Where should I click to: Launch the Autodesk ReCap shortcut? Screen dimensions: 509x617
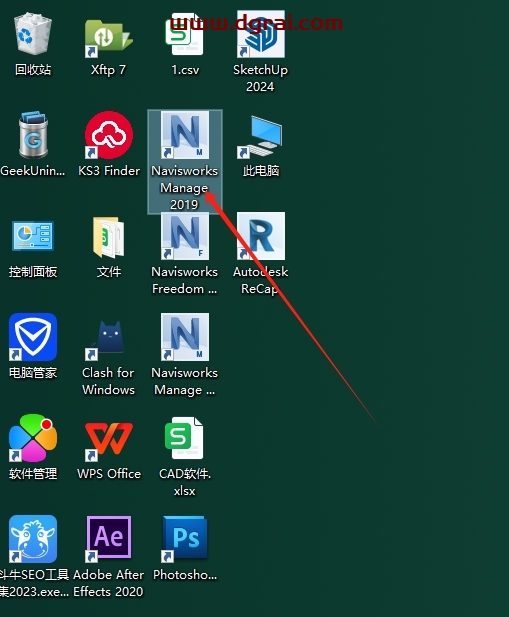pos(261,236)
